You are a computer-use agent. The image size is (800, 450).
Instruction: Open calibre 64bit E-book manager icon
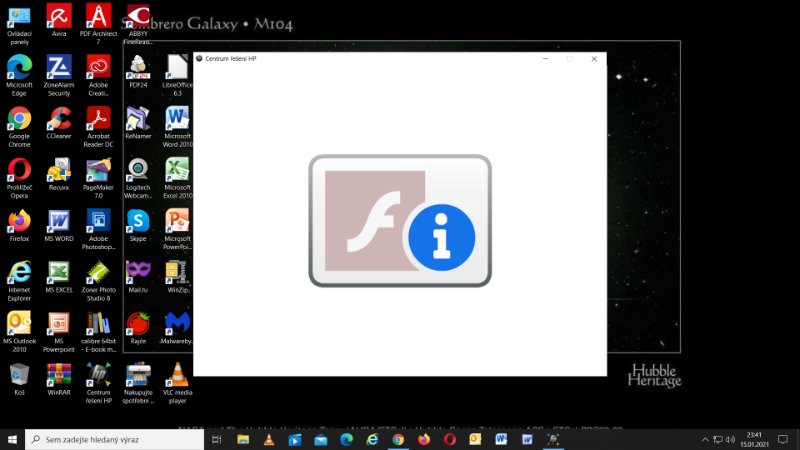click(x=98, y=332)
